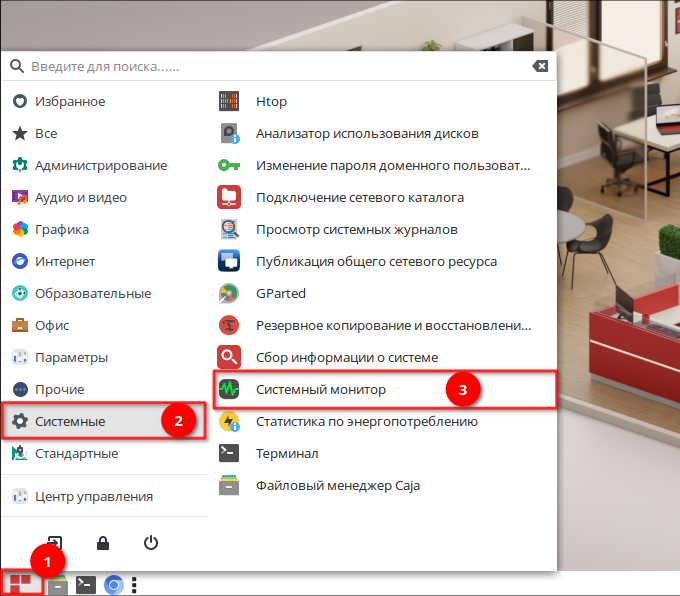Open Центр управления
680x596 pixels.
pyautogui.click(x=93, y=496)
